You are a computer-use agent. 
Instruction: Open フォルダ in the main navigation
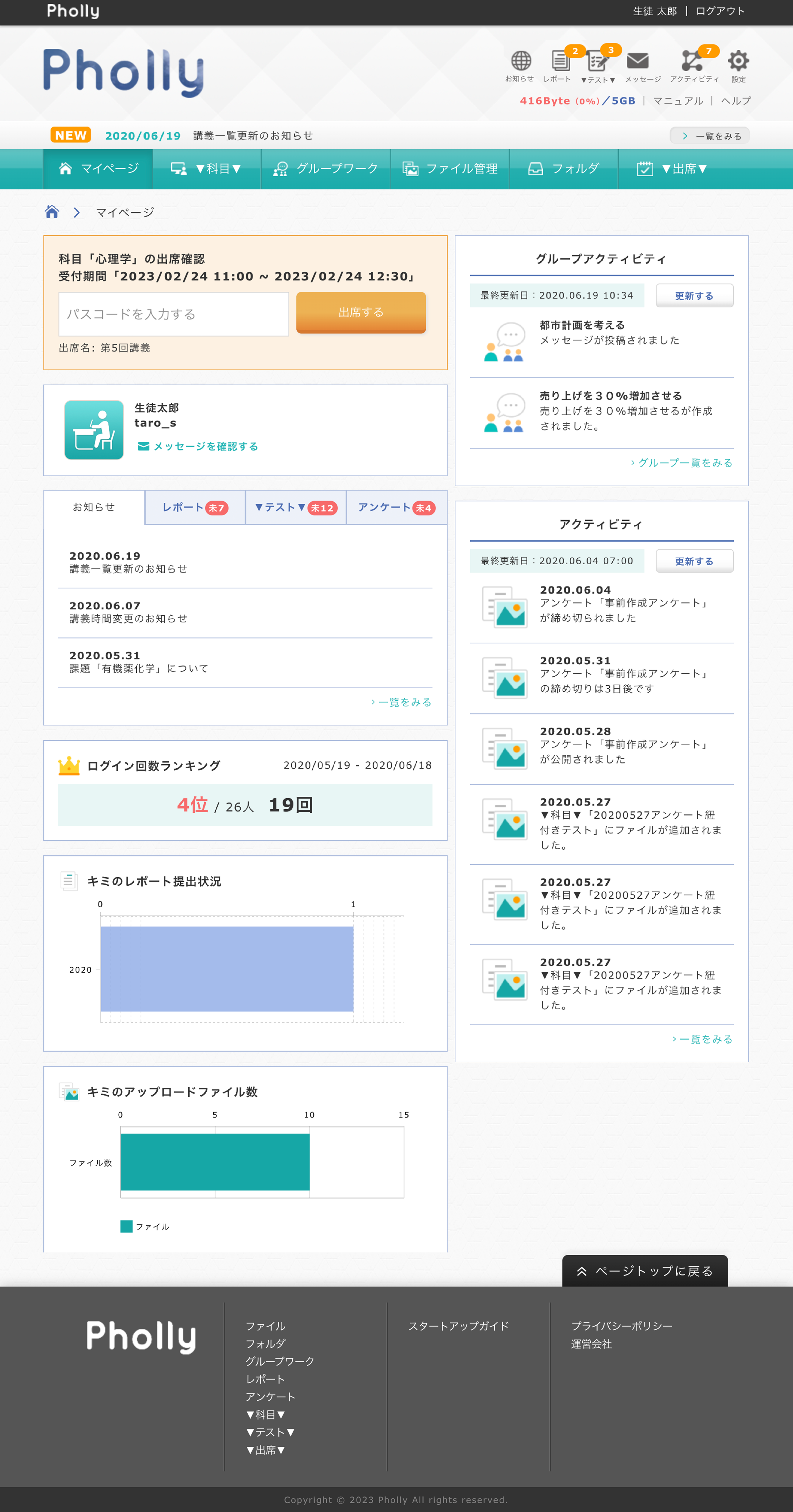[x=564, y=169]
